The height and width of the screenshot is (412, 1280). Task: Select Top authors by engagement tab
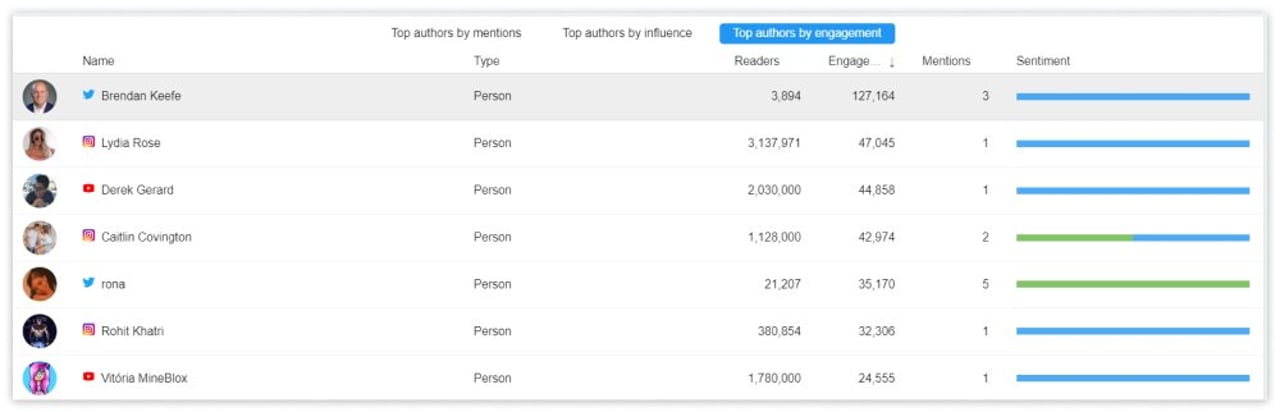point(807,33)
